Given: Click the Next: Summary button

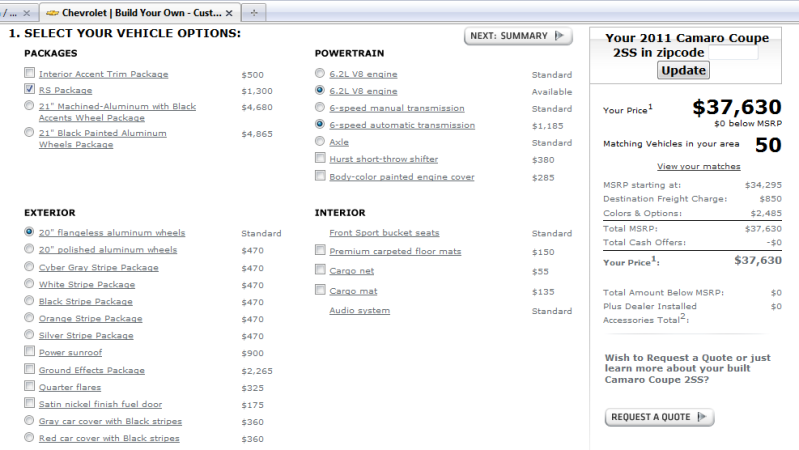Looking at the screenshot, I should pos(518,36).
